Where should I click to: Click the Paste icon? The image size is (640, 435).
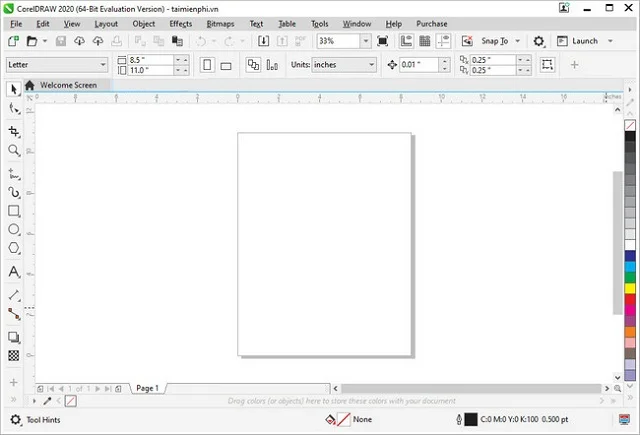tap(177, 41)
